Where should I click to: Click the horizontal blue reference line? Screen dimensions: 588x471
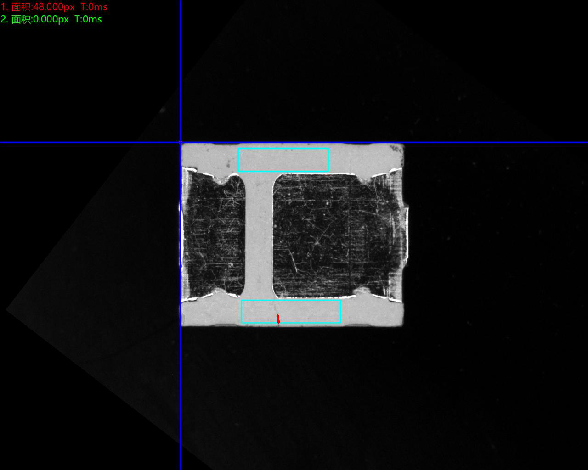click(x=375, y=142)
